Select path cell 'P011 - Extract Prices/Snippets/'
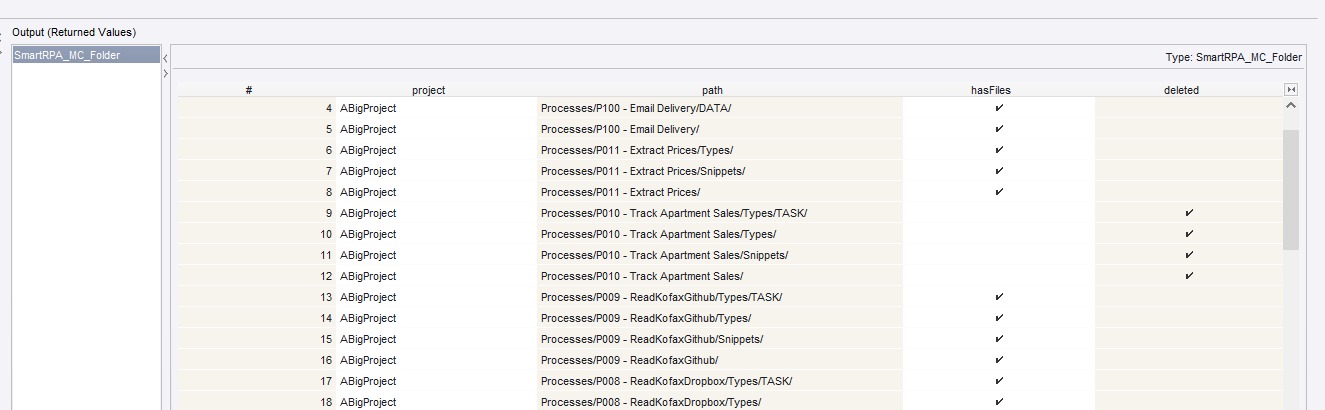This screenshot has width=1325, height=410. (x=642, y=171)
